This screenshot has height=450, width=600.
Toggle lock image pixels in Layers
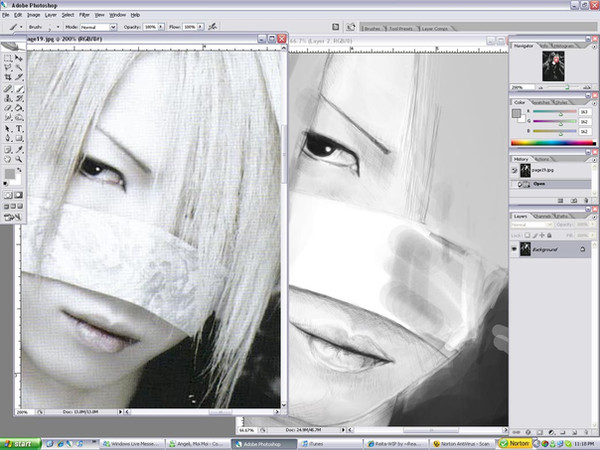[535, 235]
